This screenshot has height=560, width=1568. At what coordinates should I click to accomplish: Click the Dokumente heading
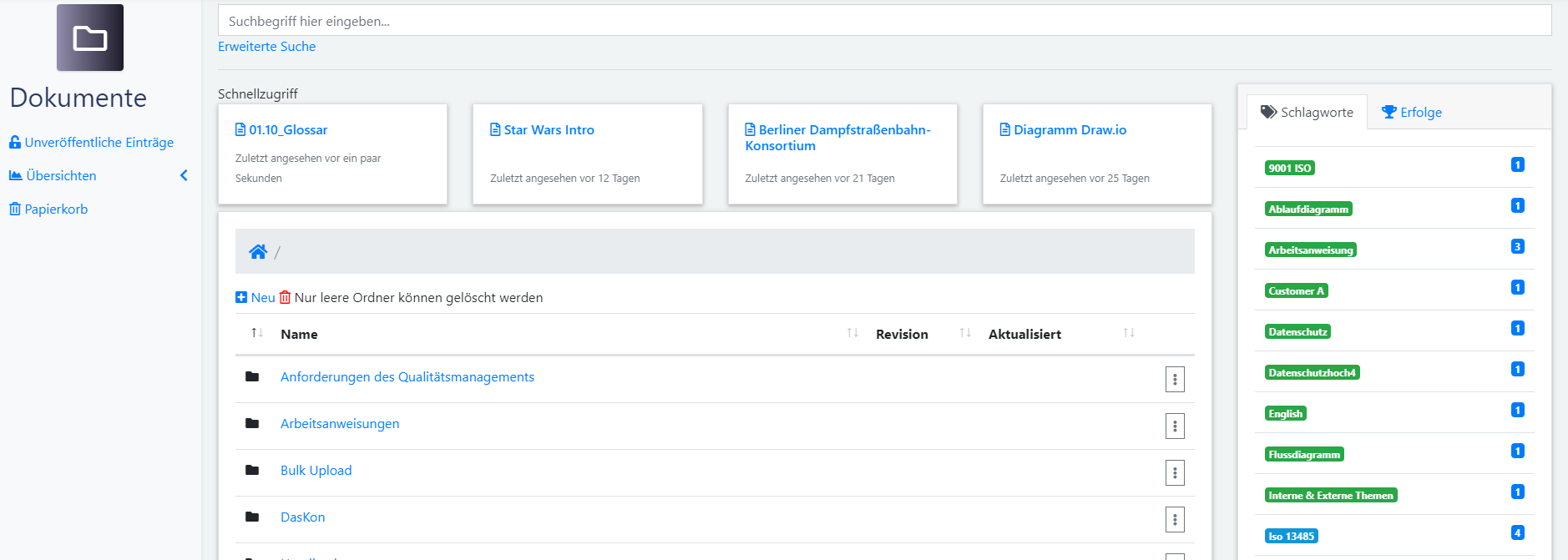[78, 98]
